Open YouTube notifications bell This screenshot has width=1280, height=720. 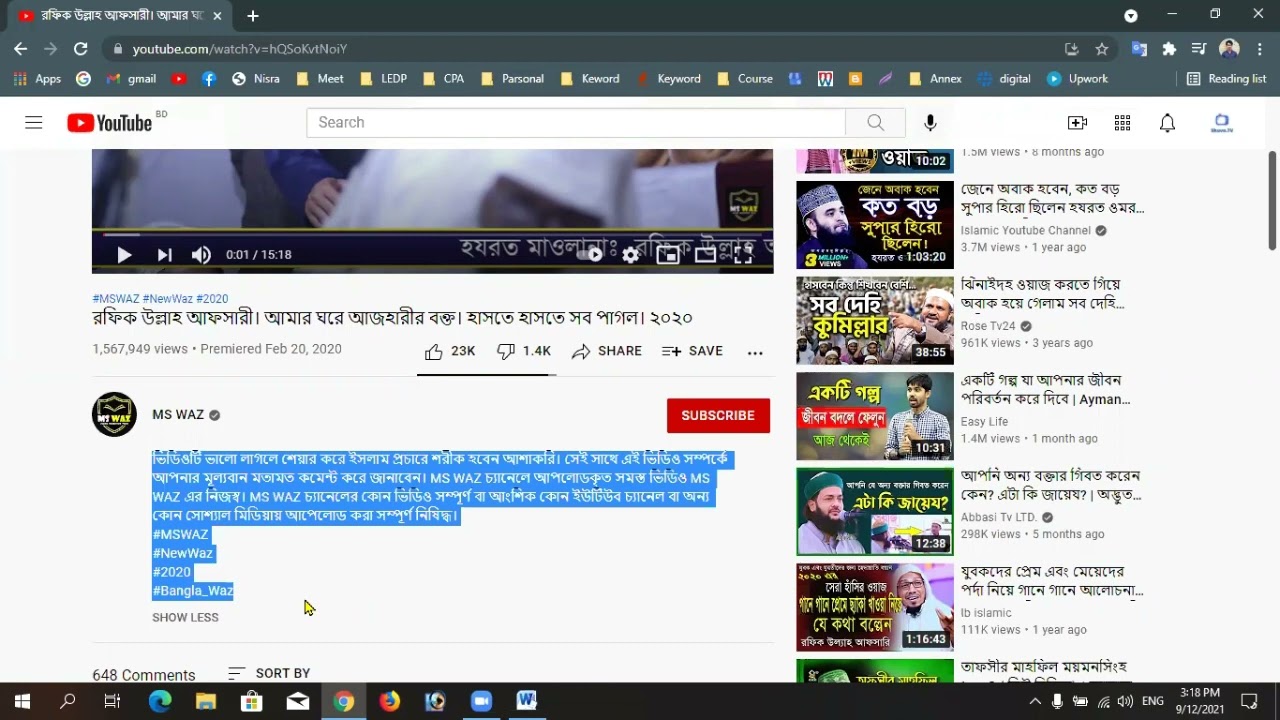1167,122
